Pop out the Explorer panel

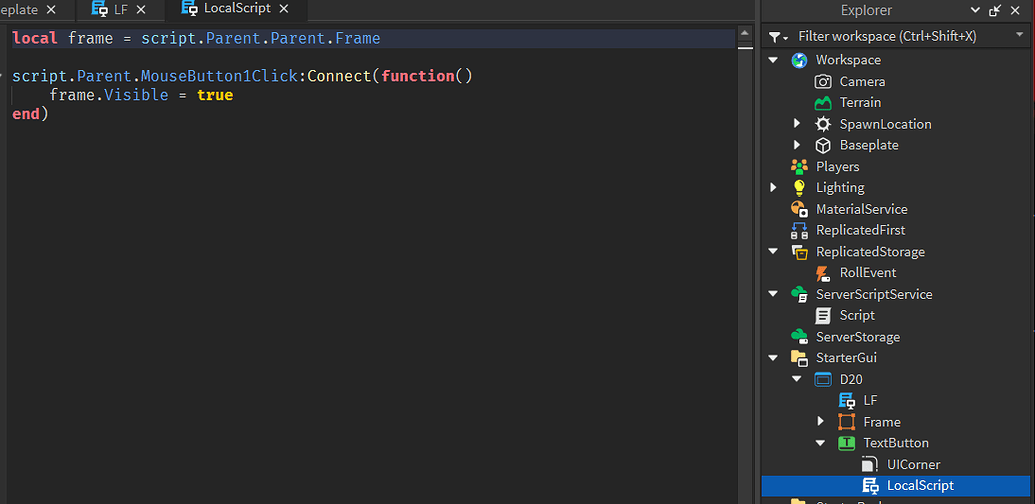tap(995, 10)
